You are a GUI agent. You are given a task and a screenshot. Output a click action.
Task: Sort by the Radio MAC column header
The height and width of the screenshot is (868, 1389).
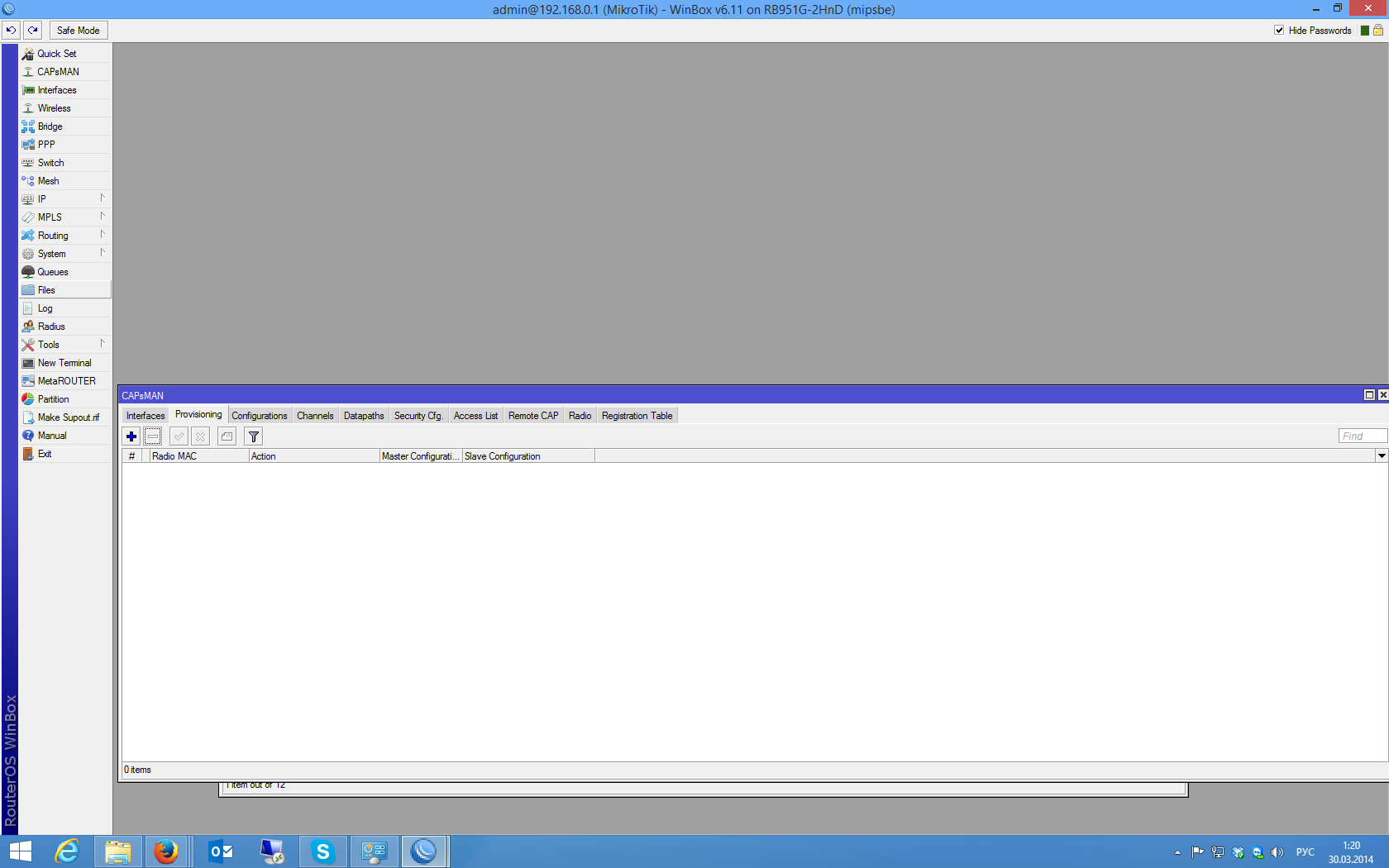[x=198, y=456]
